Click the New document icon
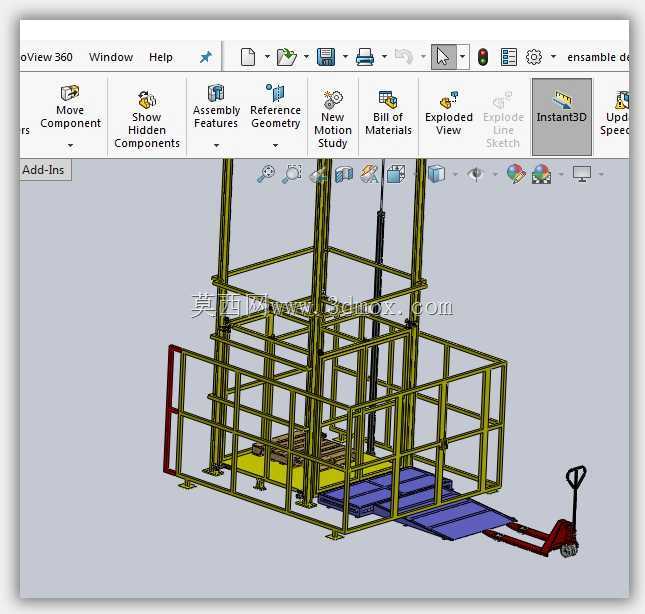 [248, 57]
